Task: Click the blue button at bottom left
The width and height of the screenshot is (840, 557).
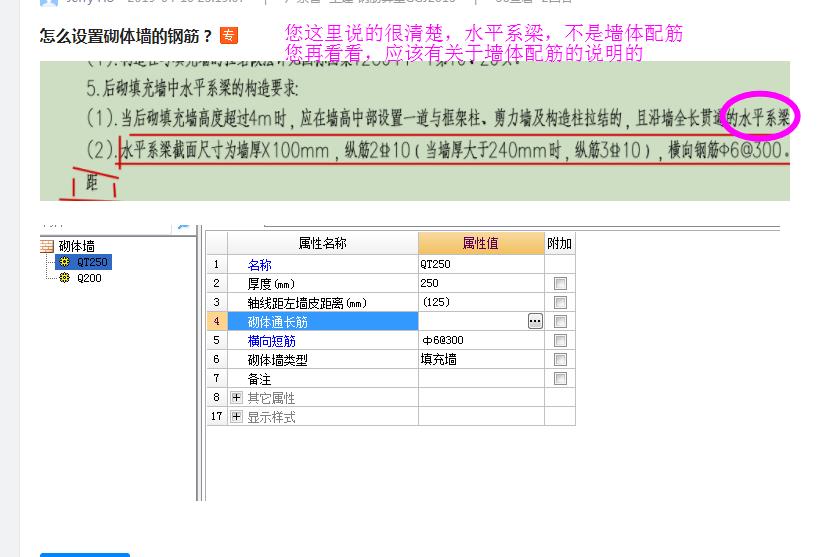Action: [x=85, y=555]
